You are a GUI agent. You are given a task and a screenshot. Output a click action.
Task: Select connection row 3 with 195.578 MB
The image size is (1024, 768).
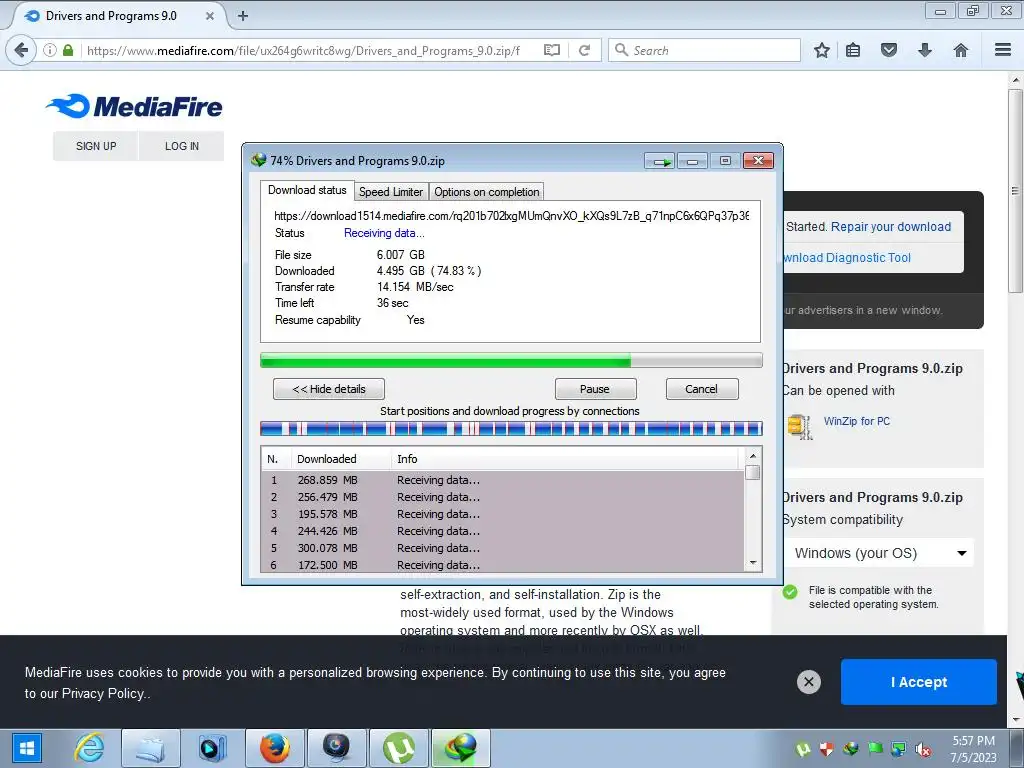pos(503,514)
